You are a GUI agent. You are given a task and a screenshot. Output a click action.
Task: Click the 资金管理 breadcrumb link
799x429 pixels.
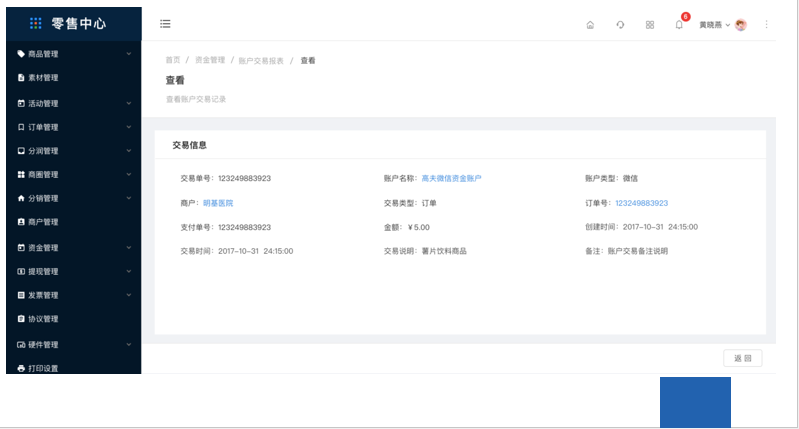(x=210, y=60)
